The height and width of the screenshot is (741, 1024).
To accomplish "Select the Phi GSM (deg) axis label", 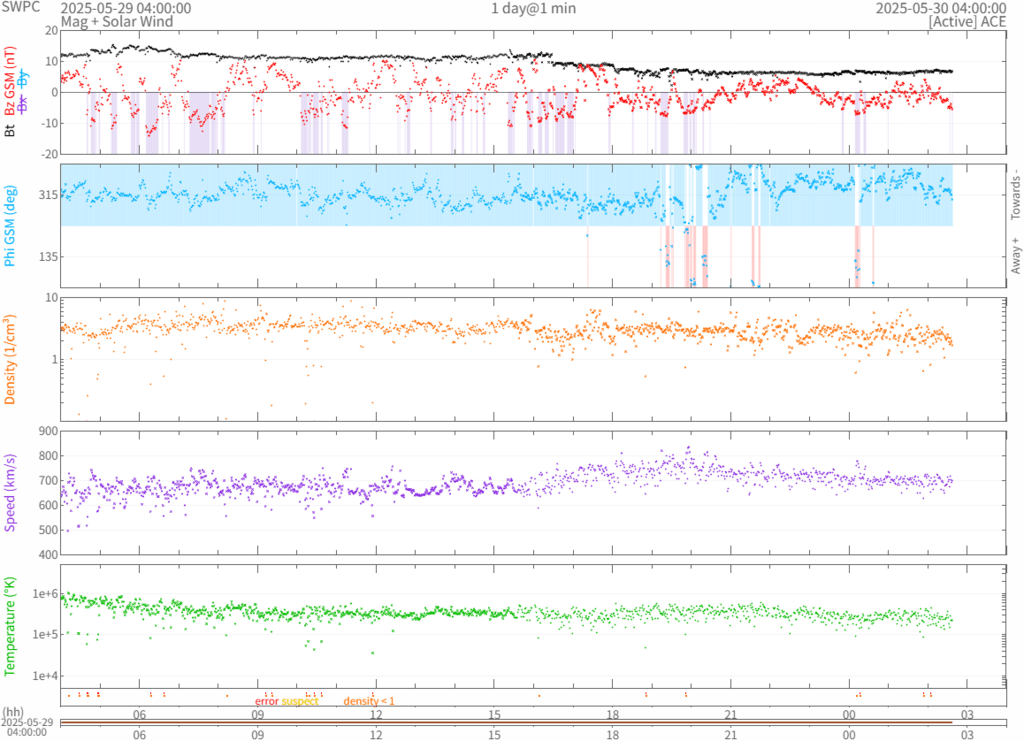I will pos(10,226).
